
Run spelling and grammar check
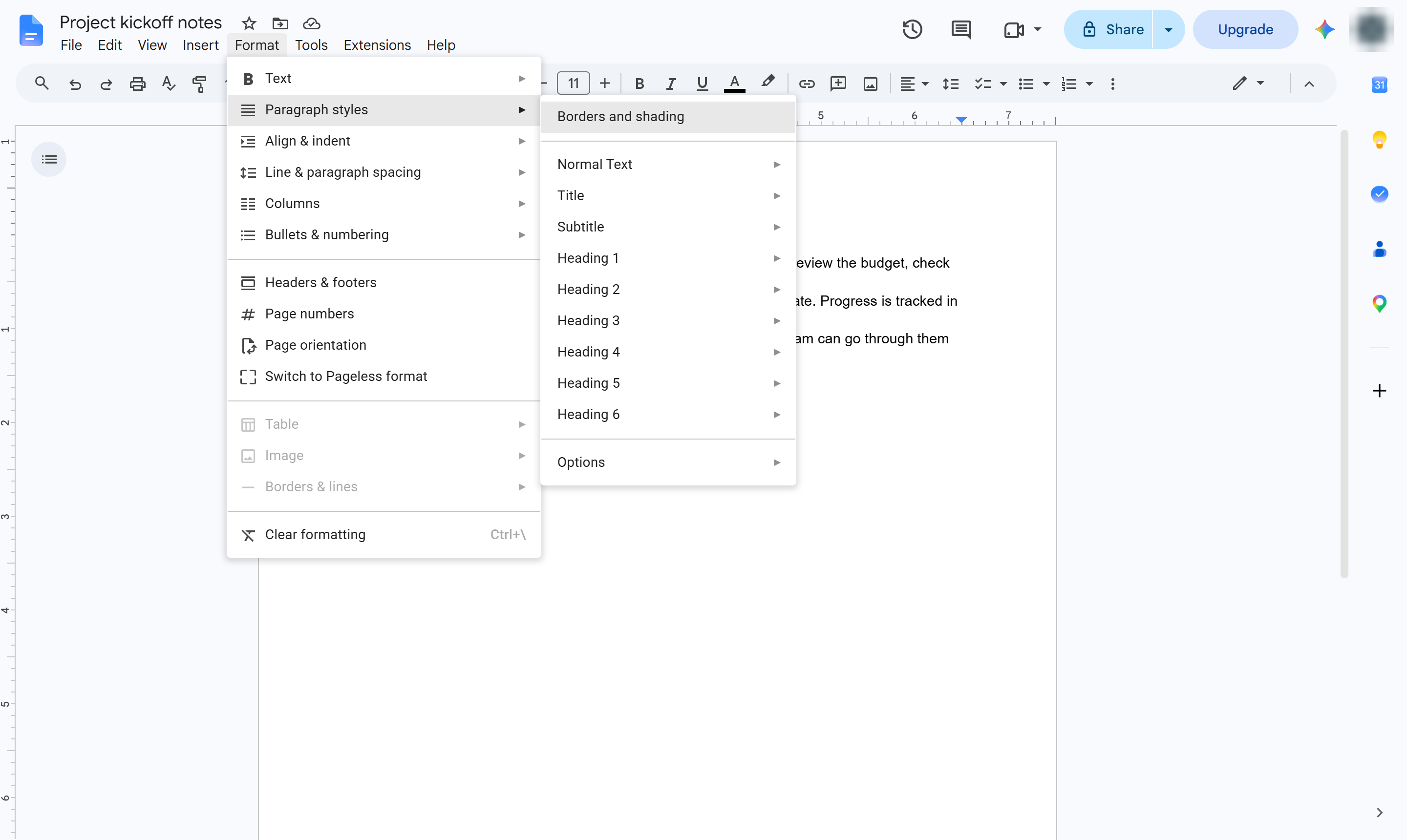click(x=168, y=84)
